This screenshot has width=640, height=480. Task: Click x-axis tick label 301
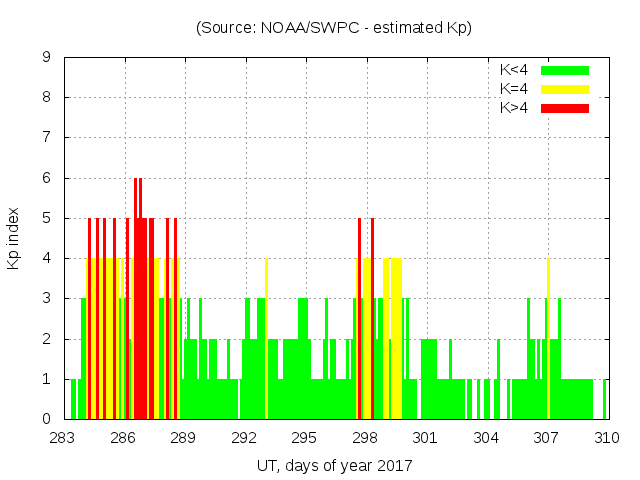426,438
